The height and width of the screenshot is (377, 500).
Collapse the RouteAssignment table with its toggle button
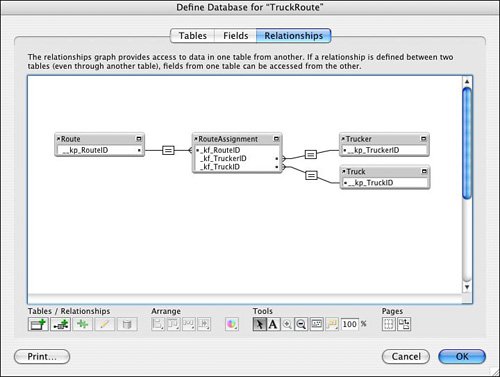pyautogui.click(x=276, y=139)
